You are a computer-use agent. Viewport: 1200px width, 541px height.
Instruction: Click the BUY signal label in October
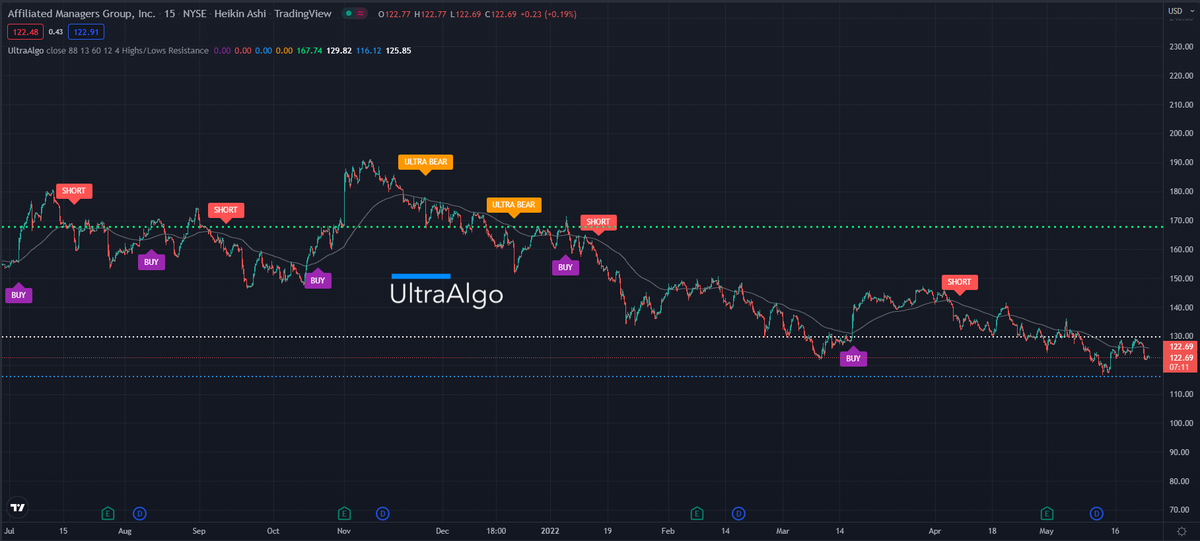(318, 281)
